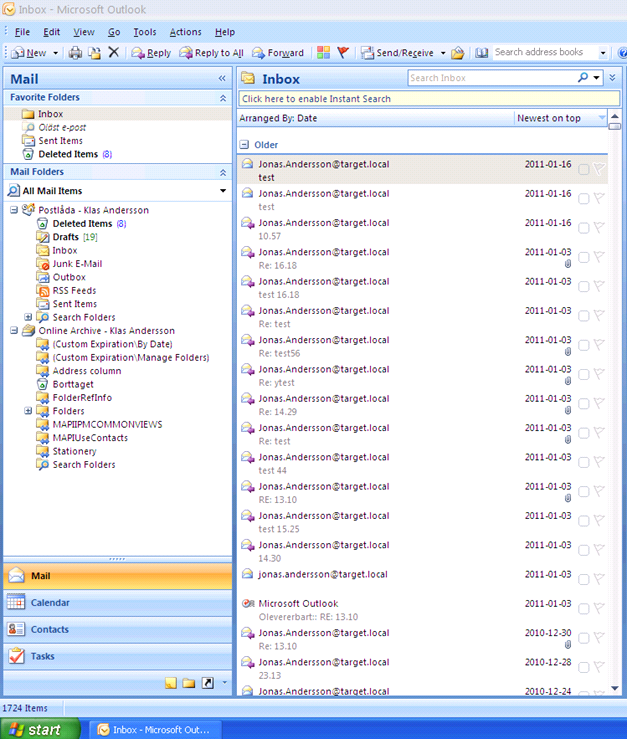Click the attachment clip on Re: 16.18
627x739 pixels.
(x=568, y=264)
